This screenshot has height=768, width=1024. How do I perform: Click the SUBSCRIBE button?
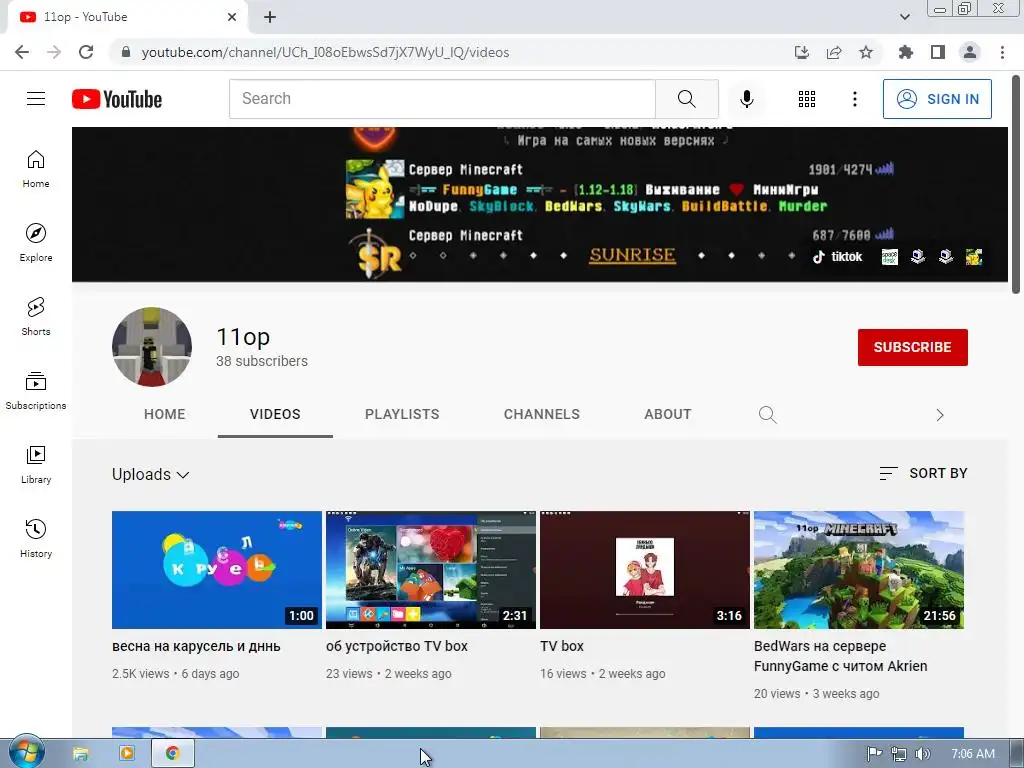coord(912,347)
